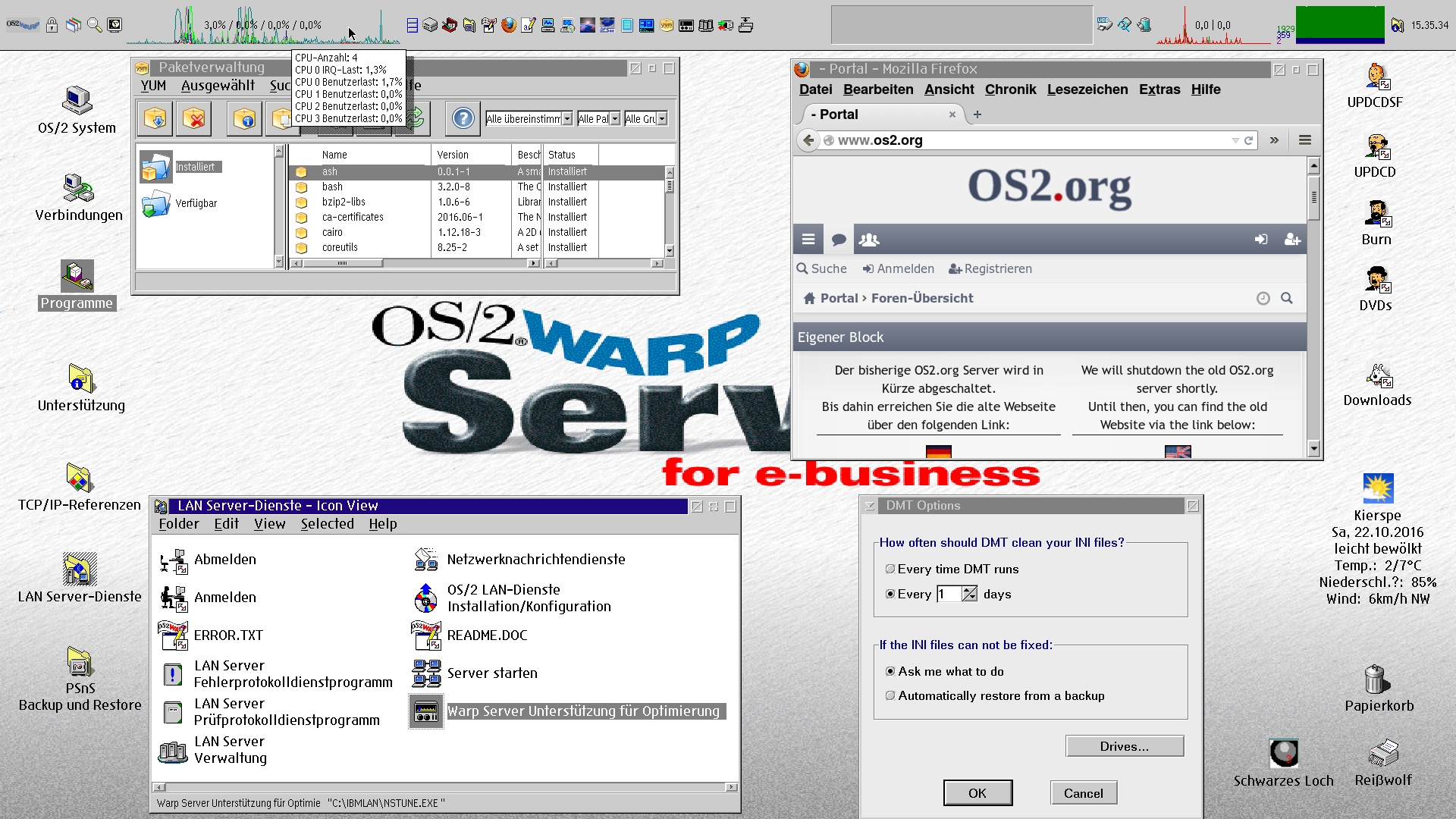This screenshot has width=1456, height=819.
Task: Select the Verfügbar folder icon
Action: [156, 204]
